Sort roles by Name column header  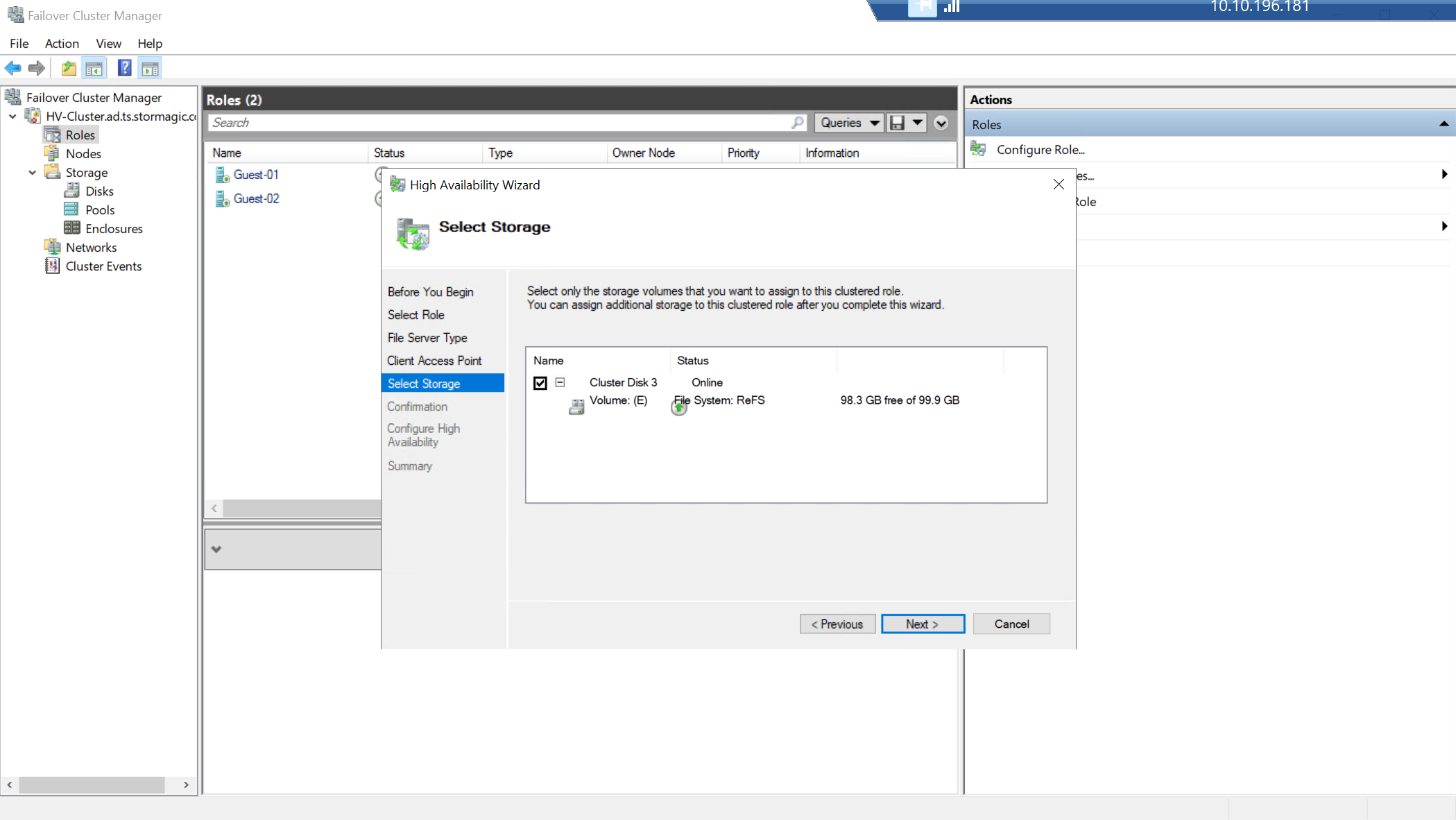[x=286, y=153]
